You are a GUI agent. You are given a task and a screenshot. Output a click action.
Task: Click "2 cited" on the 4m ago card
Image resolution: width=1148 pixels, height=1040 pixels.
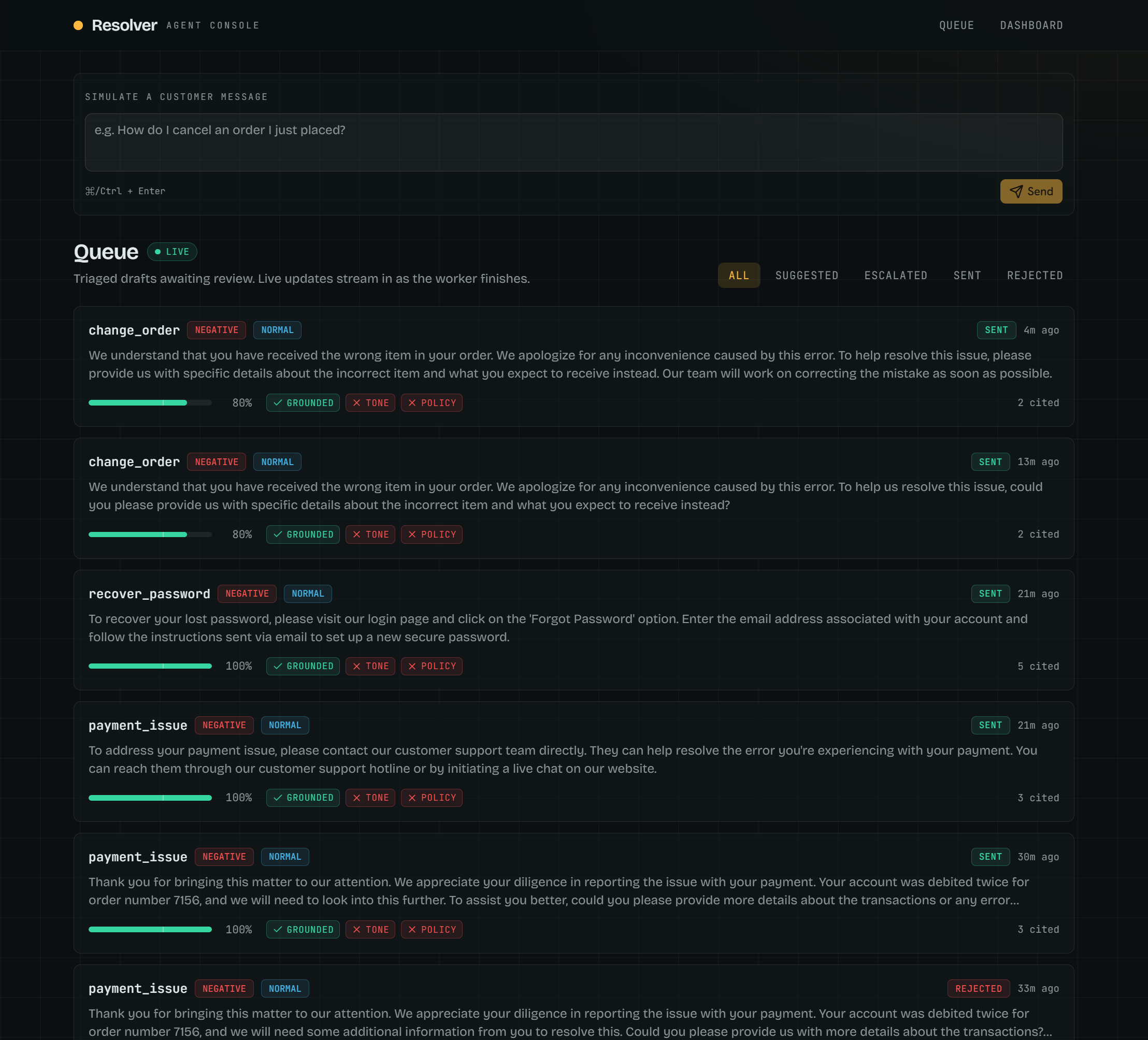point(1038,402)
